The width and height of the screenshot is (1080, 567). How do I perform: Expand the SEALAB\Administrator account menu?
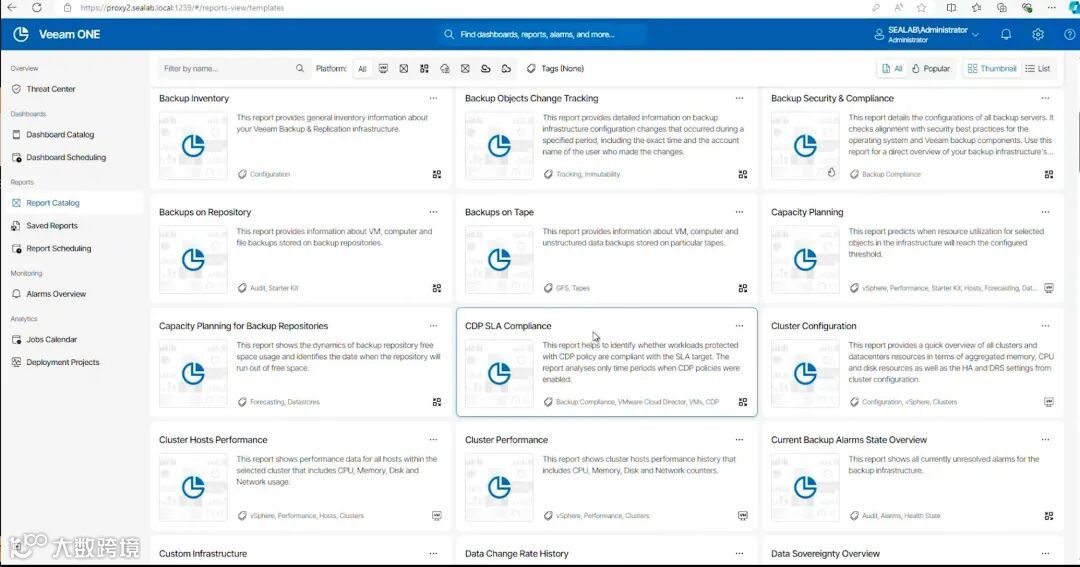coord(926,34)
